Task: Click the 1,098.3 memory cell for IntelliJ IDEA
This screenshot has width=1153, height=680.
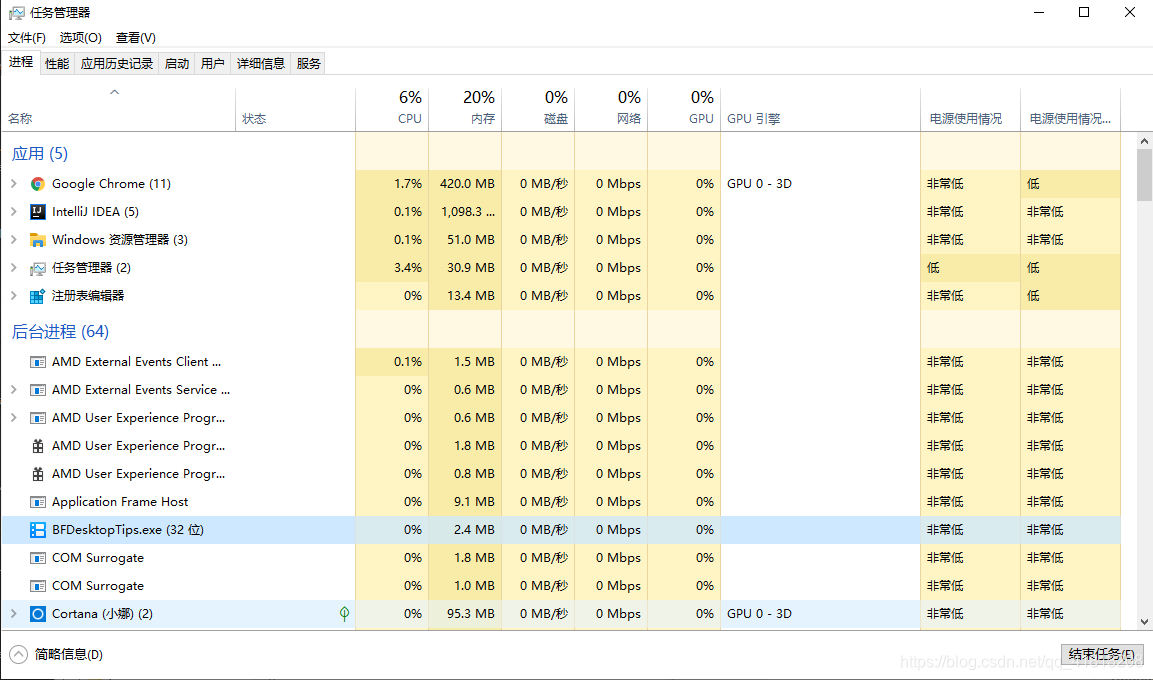Action: [465, 212]
